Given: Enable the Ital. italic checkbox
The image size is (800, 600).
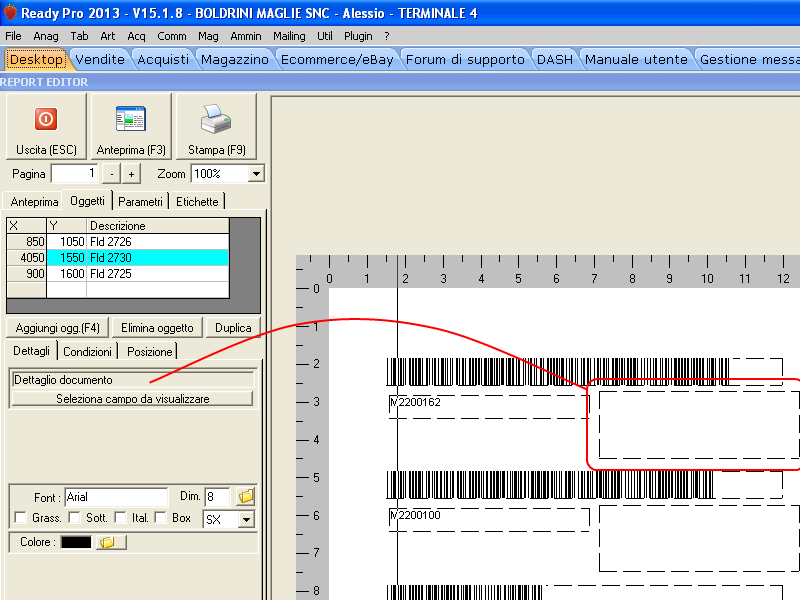Looking at the screenshot, I should (120, 518).
